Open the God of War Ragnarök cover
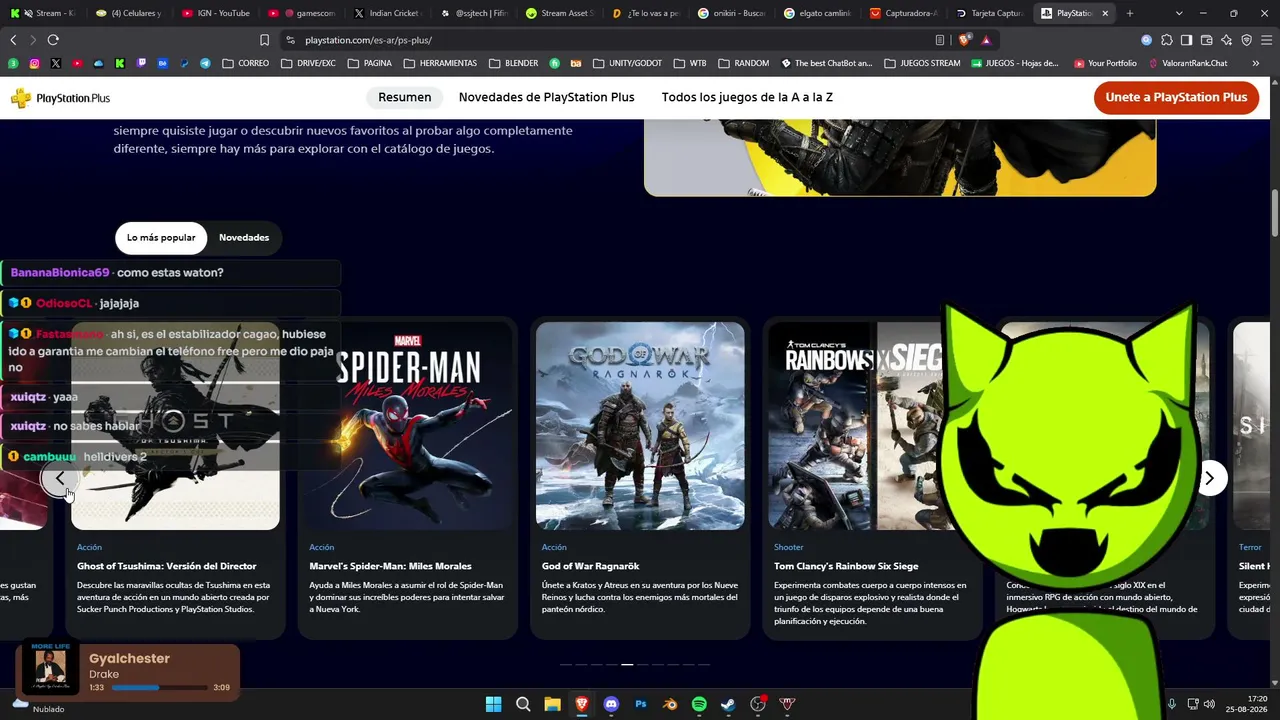Image resolution: width=1280 pixels, height=720 pixels. pyautogui.click(x=640, y=426)
